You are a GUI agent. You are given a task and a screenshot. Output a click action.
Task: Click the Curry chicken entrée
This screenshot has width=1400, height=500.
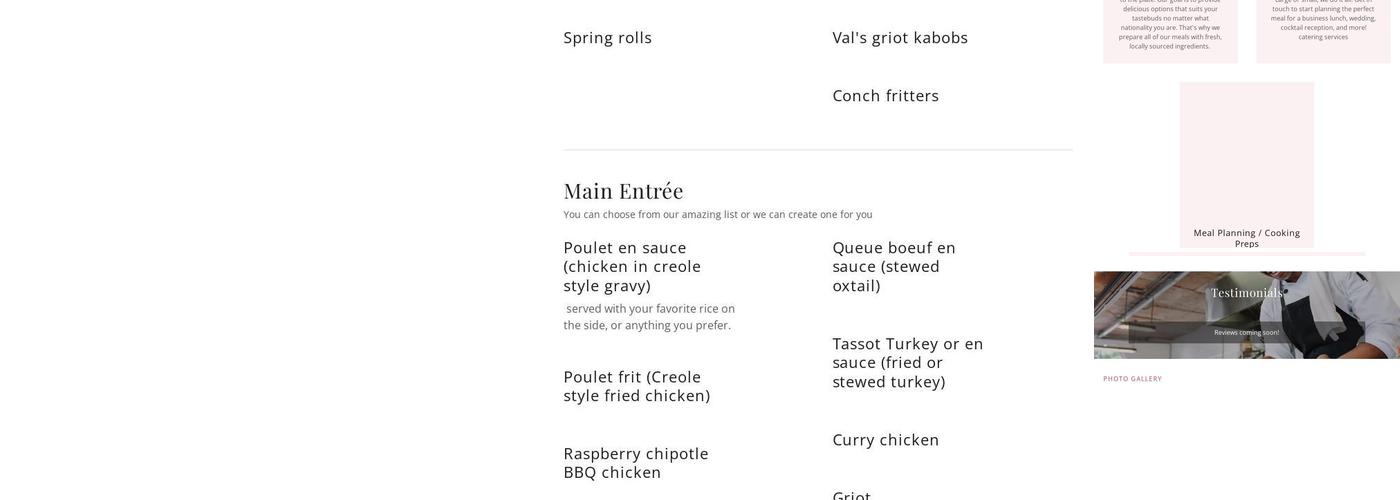tap(885, 440)
